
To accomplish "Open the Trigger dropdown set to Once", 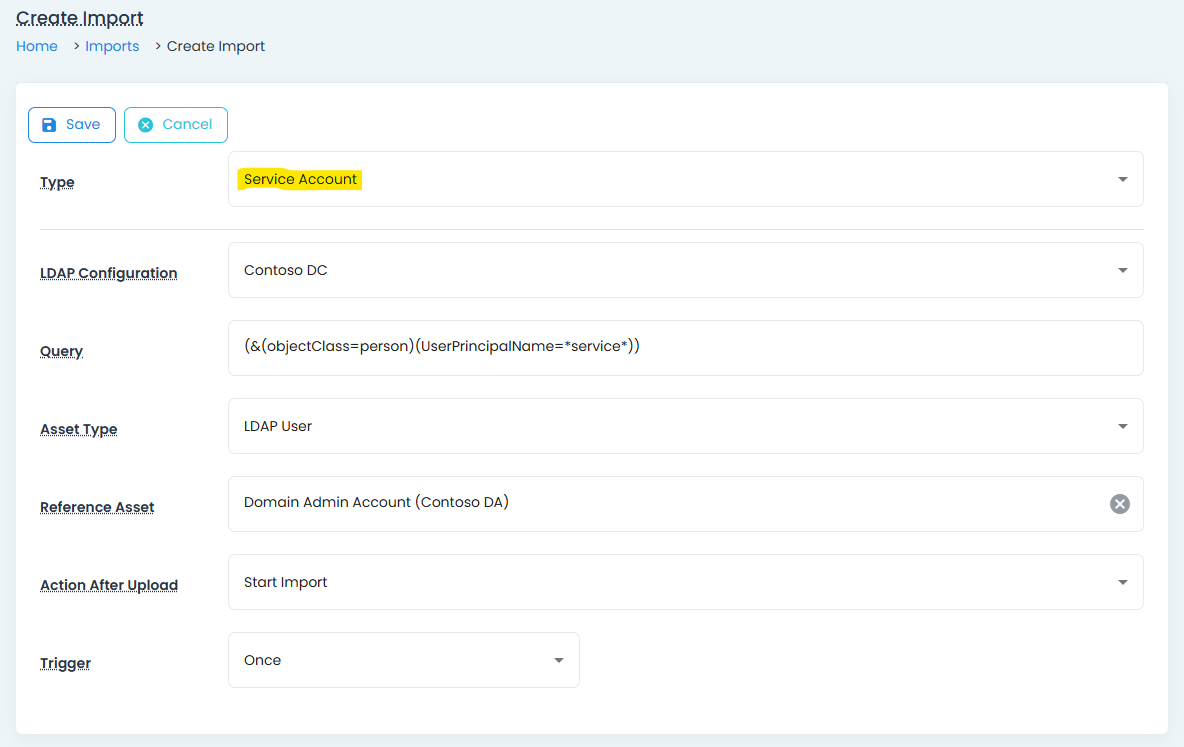I will (403, 660).
